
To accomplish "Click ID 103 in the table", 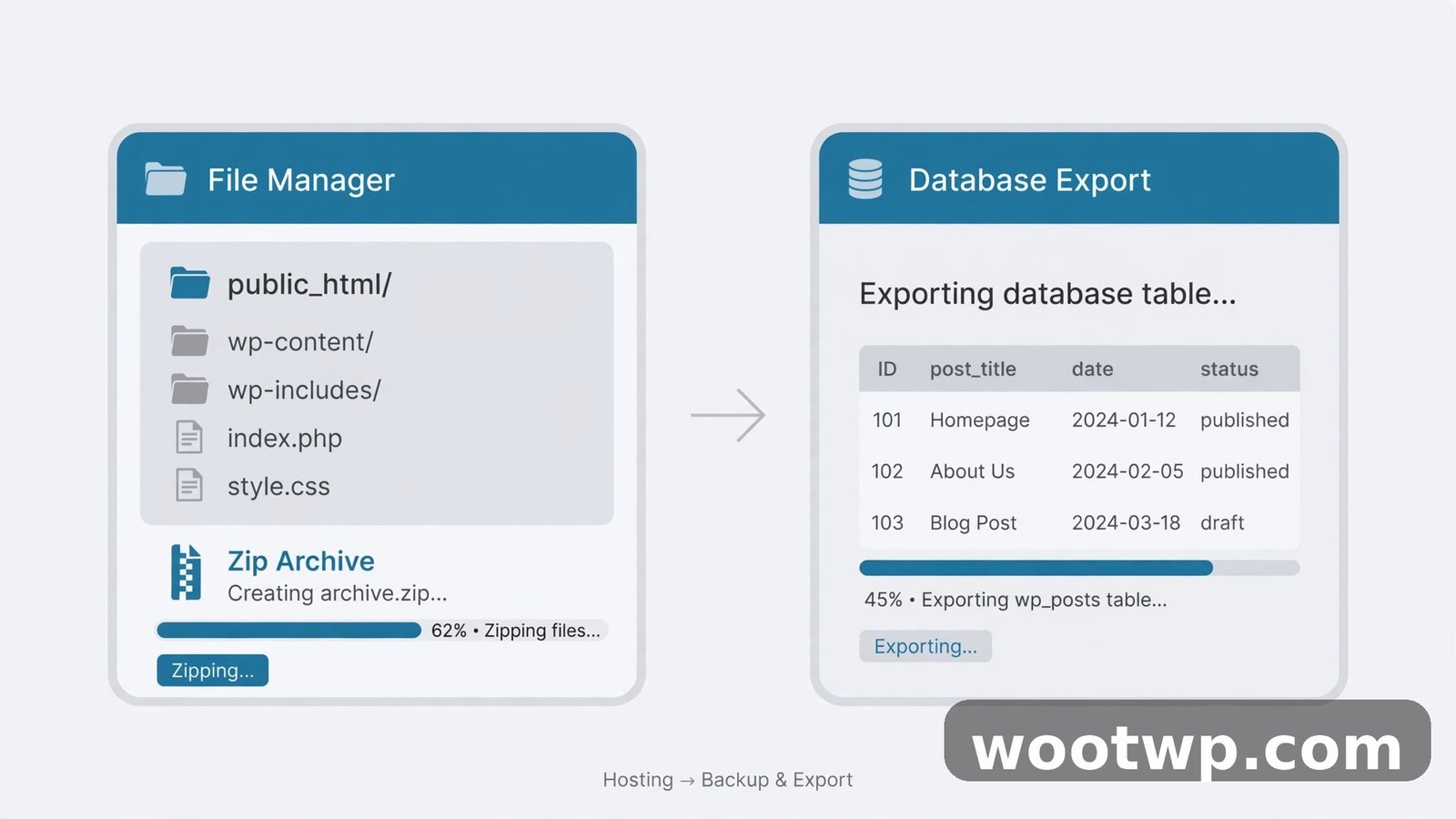I will pos(887,523).
